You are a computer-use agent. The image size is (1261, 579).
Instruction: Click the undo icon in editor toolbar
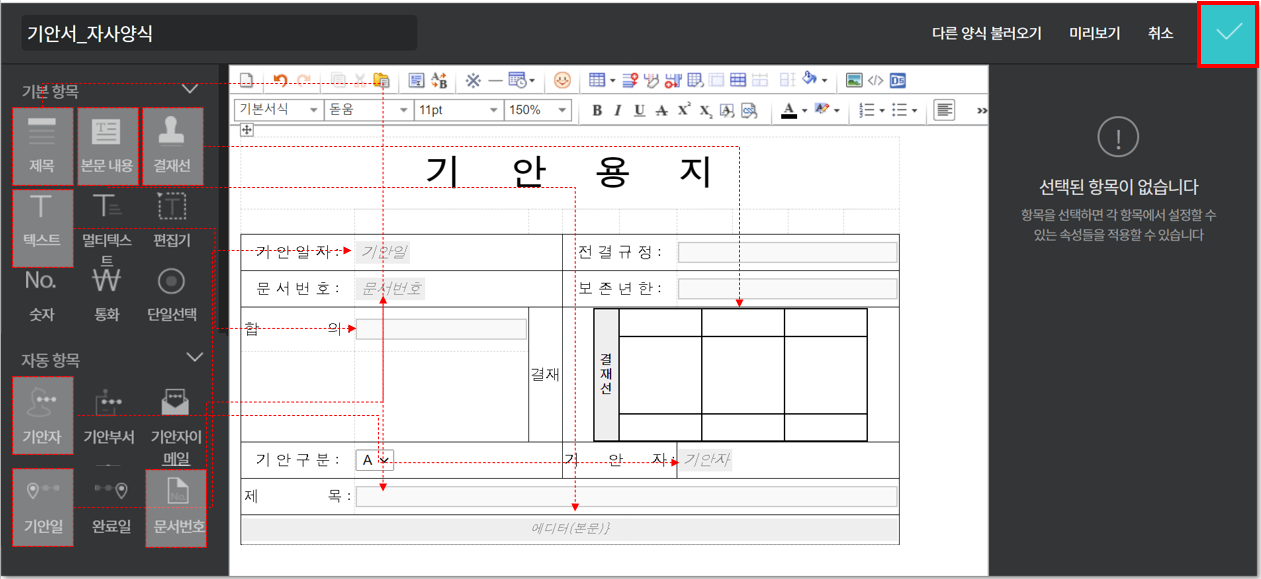[x=280, y=80]
